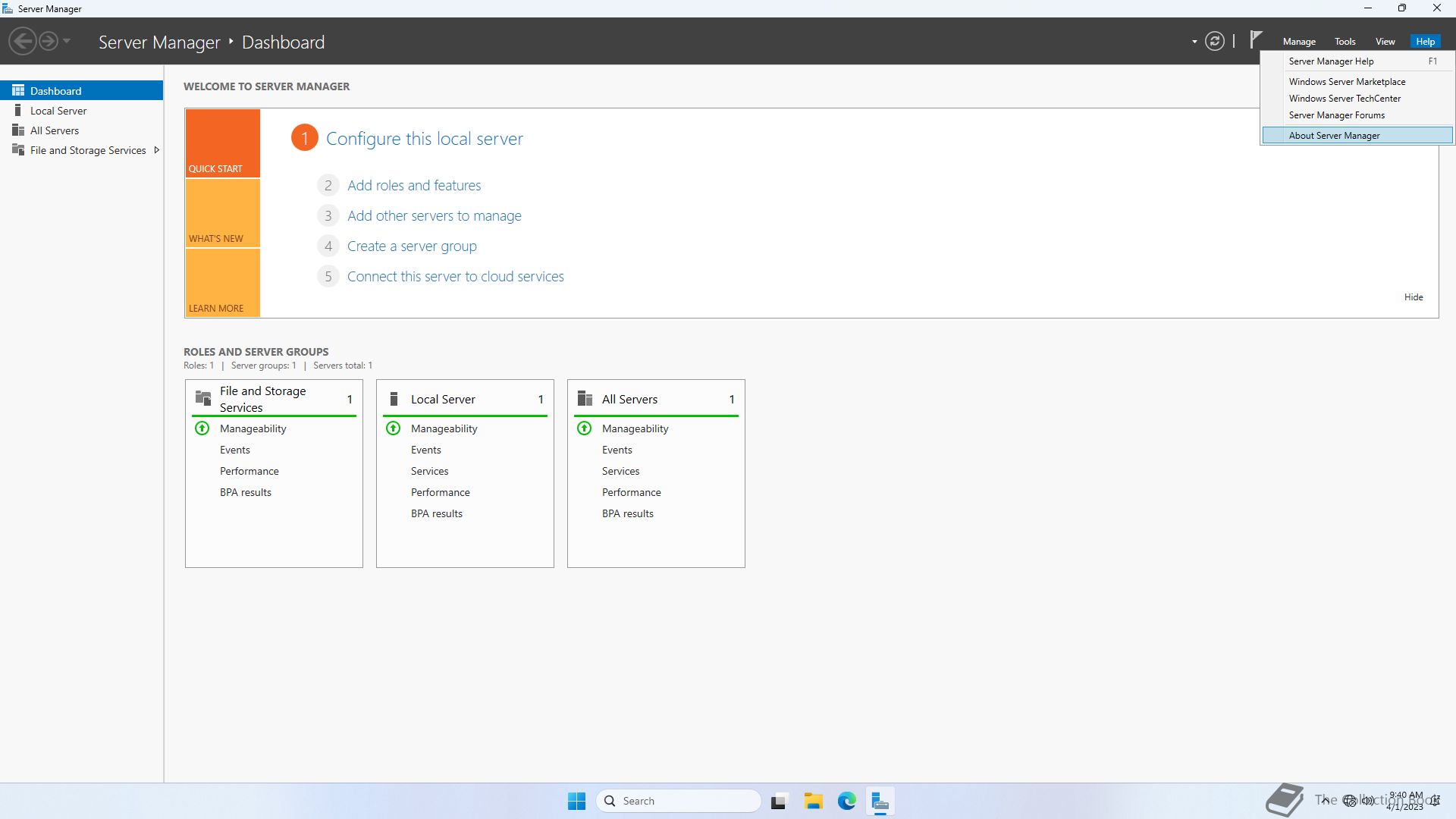Click Create a server group link
The image size is (1456, 819).
[412, 246]
